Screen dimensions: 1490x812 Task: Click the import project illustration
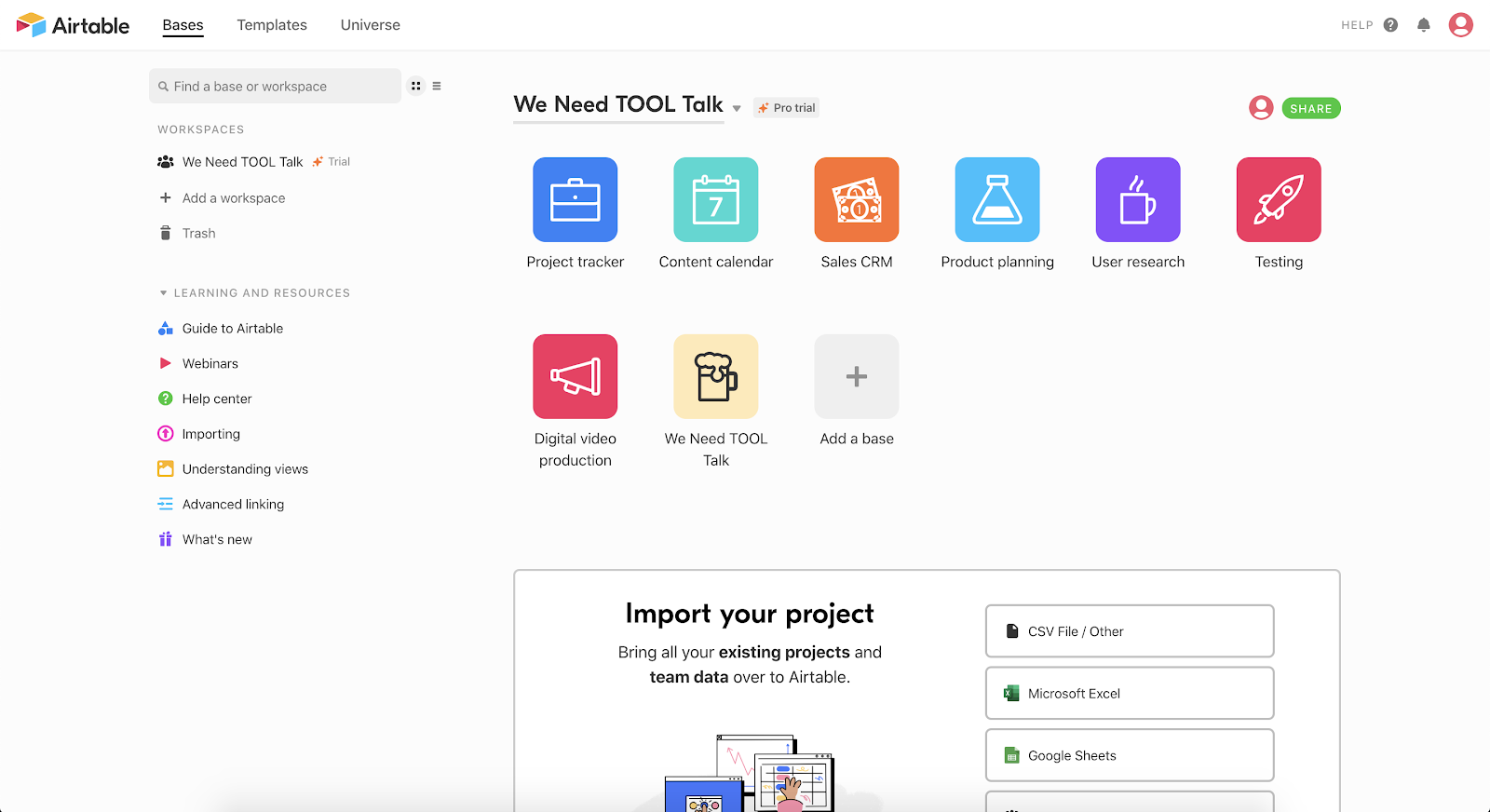750,773
